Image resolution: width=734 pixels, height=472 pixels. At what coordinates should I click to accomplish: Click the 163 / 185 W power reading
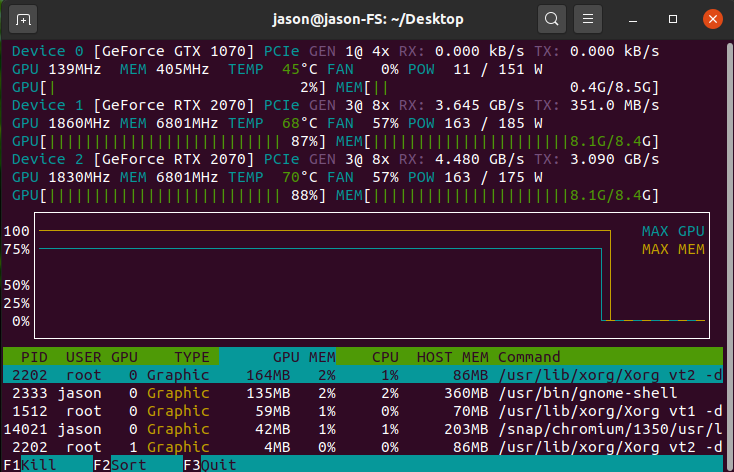click(493, 123)
